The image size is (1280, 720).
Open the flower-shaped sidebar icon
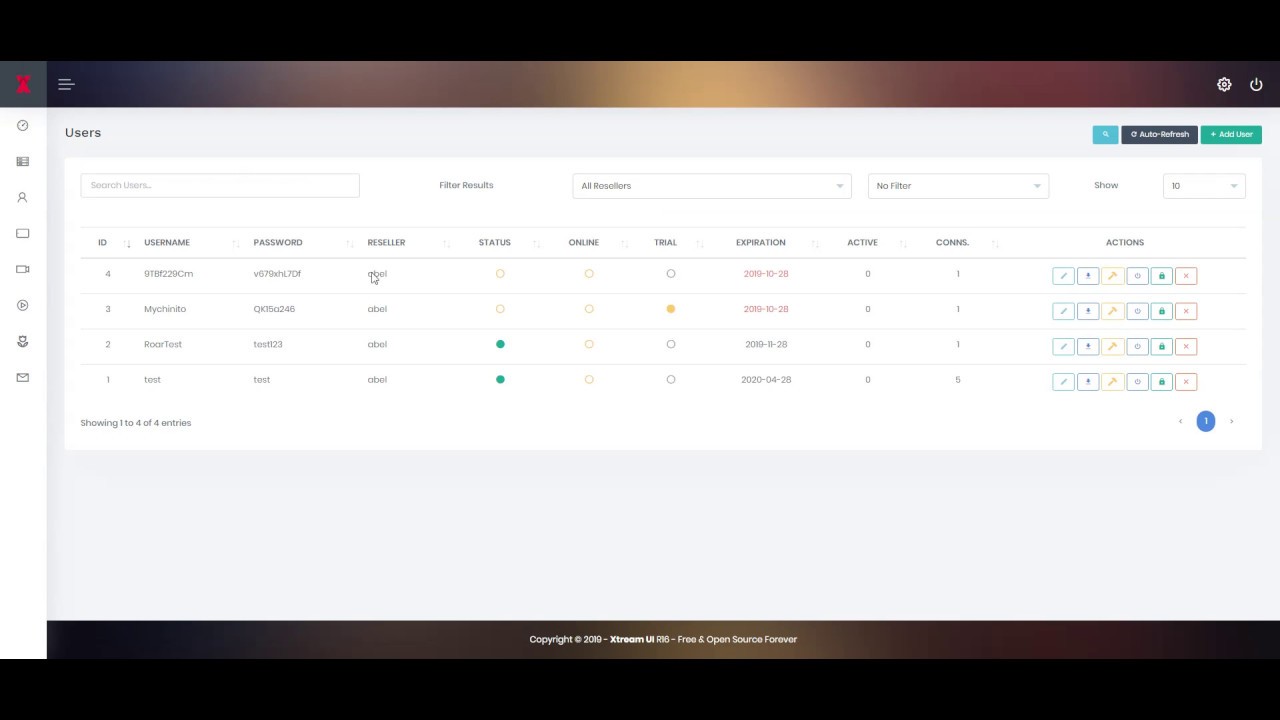coord(22,341)
